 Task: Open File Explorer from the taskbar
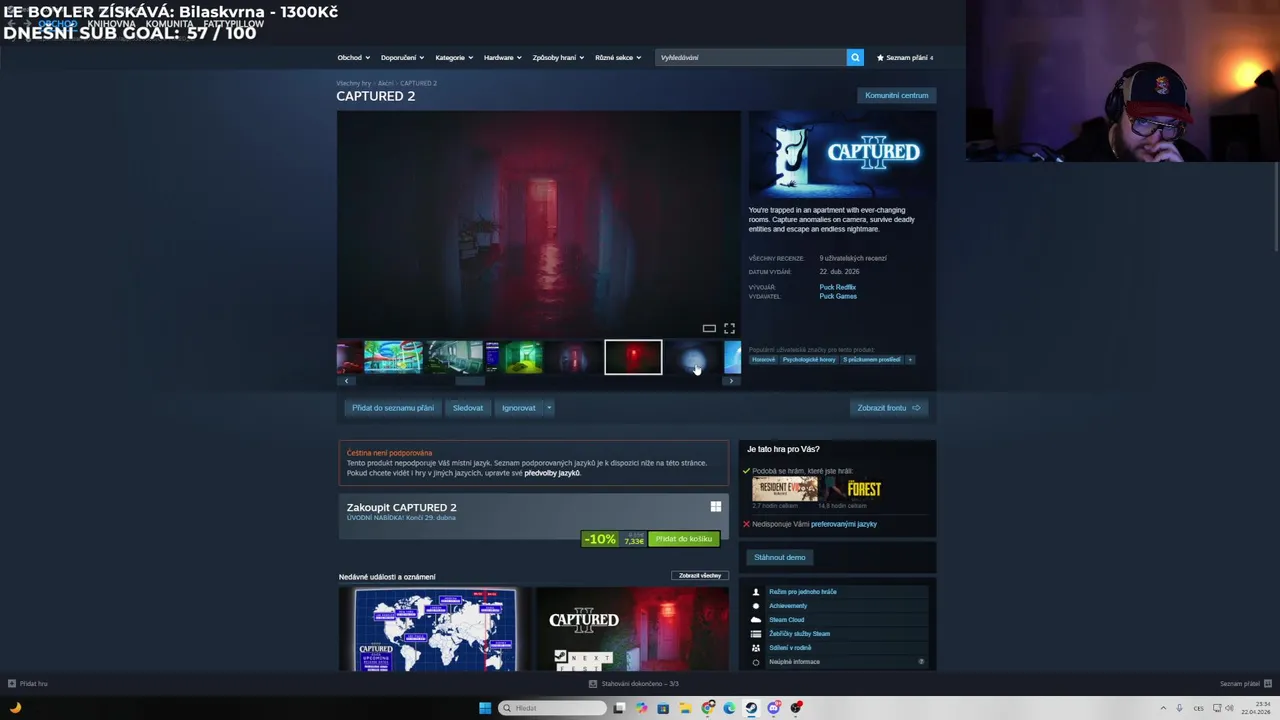coord(686,708)
